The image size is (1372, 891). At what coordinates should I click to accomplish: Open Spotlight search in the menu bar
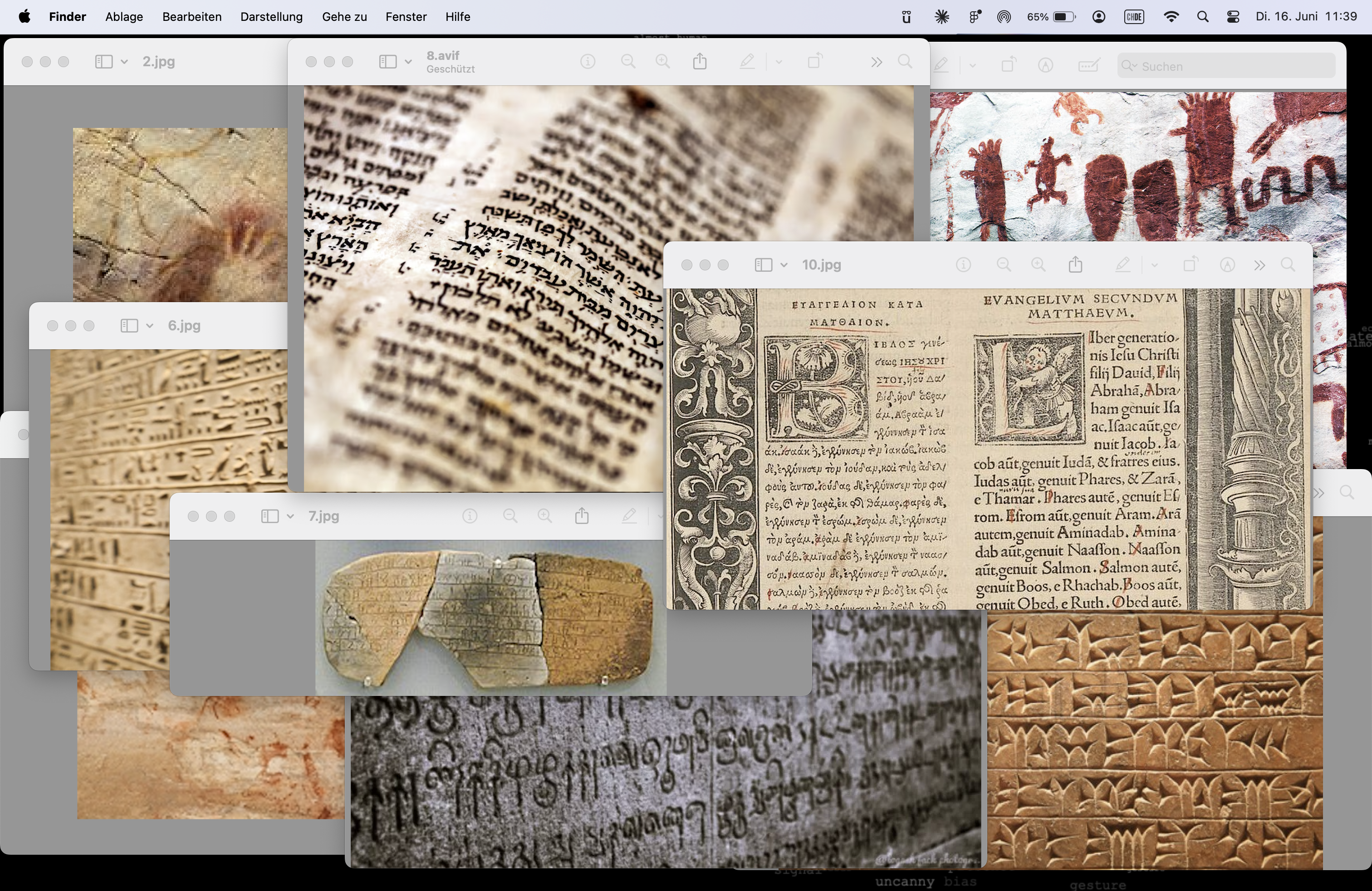(1202, 17)
